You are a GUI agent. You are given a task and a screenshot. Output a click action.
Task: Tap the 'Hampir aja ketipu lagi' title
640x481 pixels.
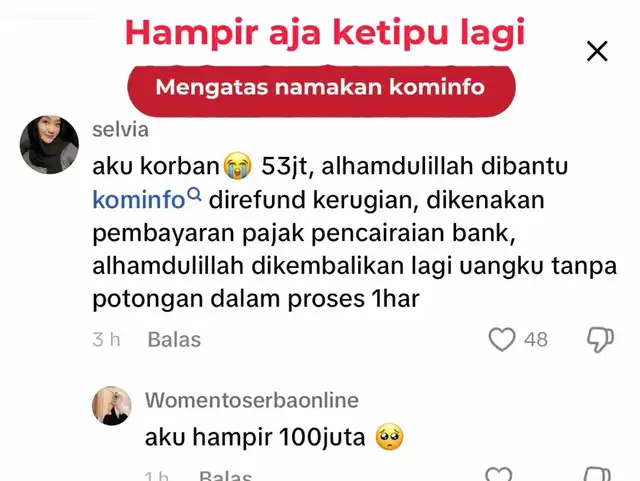click(x=325, y=33)
